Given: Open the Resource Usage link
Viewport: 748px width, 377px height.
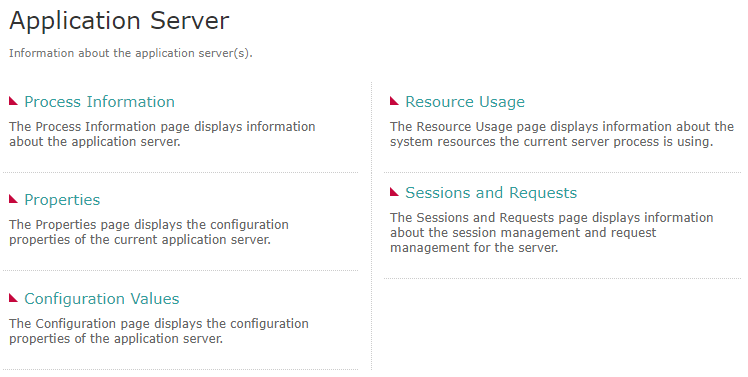Looking at the screenshot, I should tap(465, 102).
